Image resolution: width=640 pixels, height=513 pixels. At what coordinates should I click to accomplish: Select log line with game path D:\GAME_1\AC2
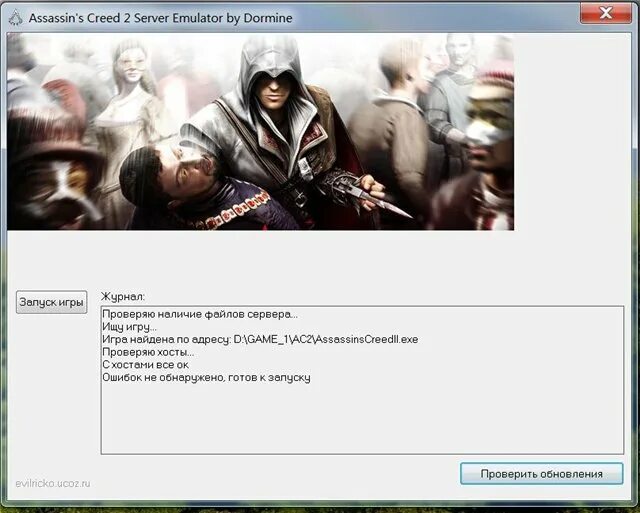coord(260,340)
